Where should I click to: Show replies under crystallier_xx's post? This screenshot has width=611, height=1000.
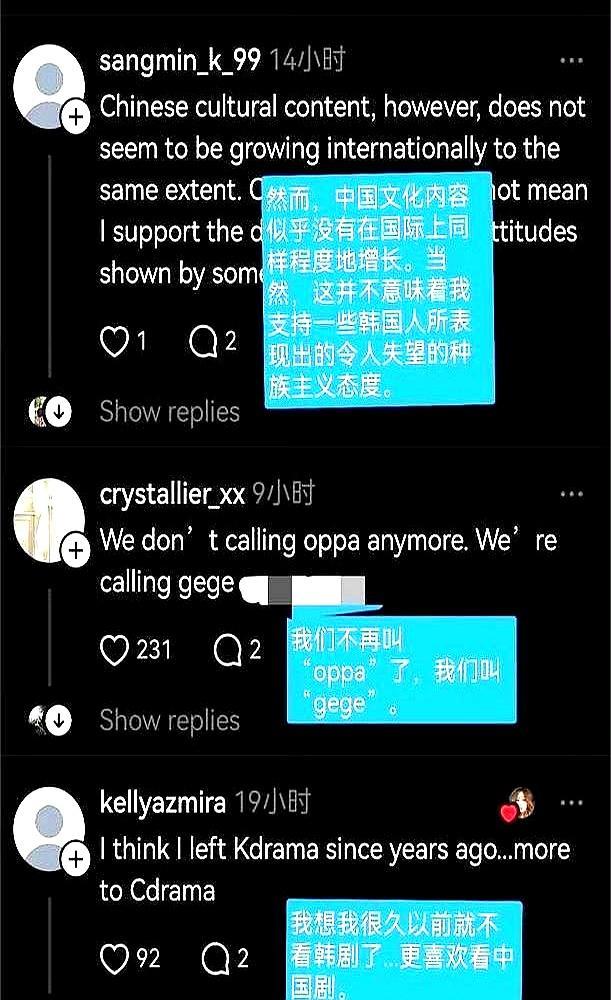(170, 721)
